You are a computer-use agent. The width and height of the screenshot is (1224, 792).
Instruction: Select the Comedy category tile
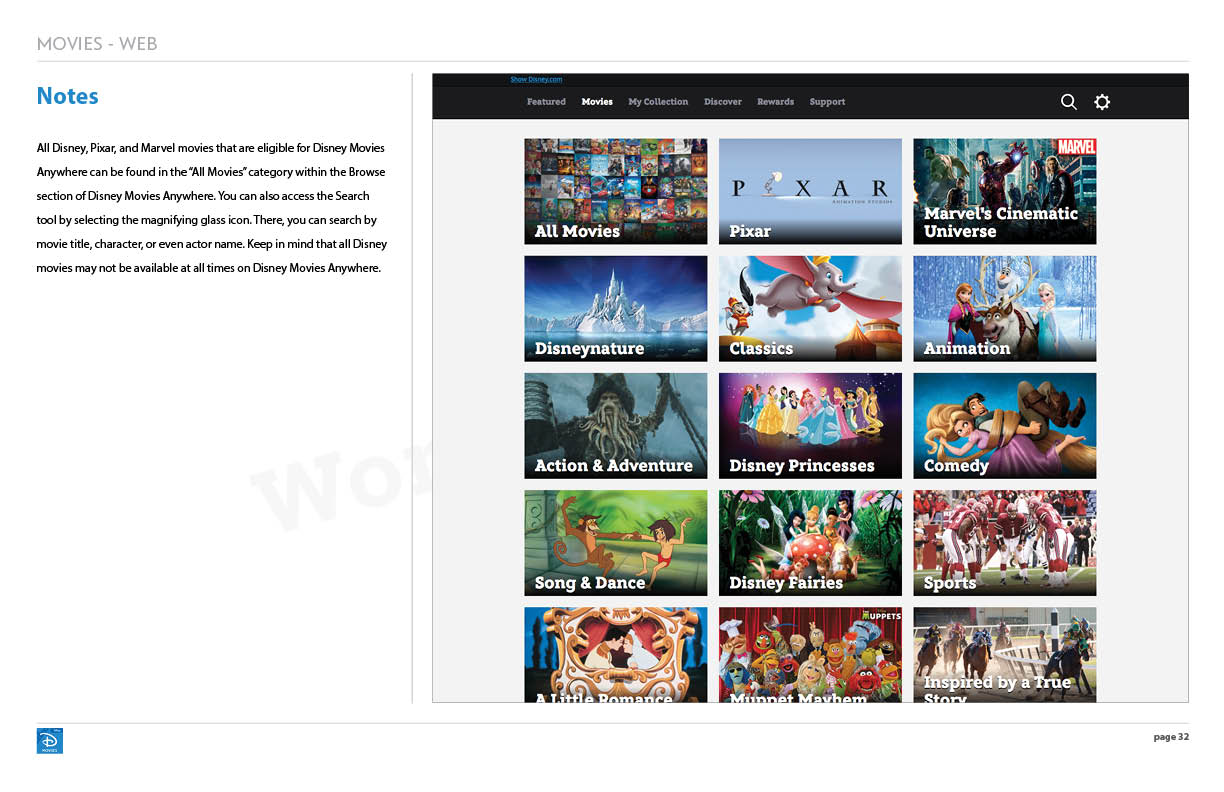[x=1005, y=425]
